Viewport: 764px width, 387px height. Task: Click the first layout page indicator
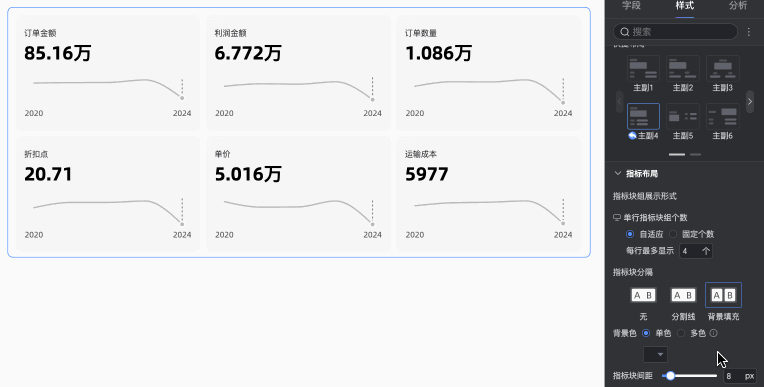(x=677, y=155)
